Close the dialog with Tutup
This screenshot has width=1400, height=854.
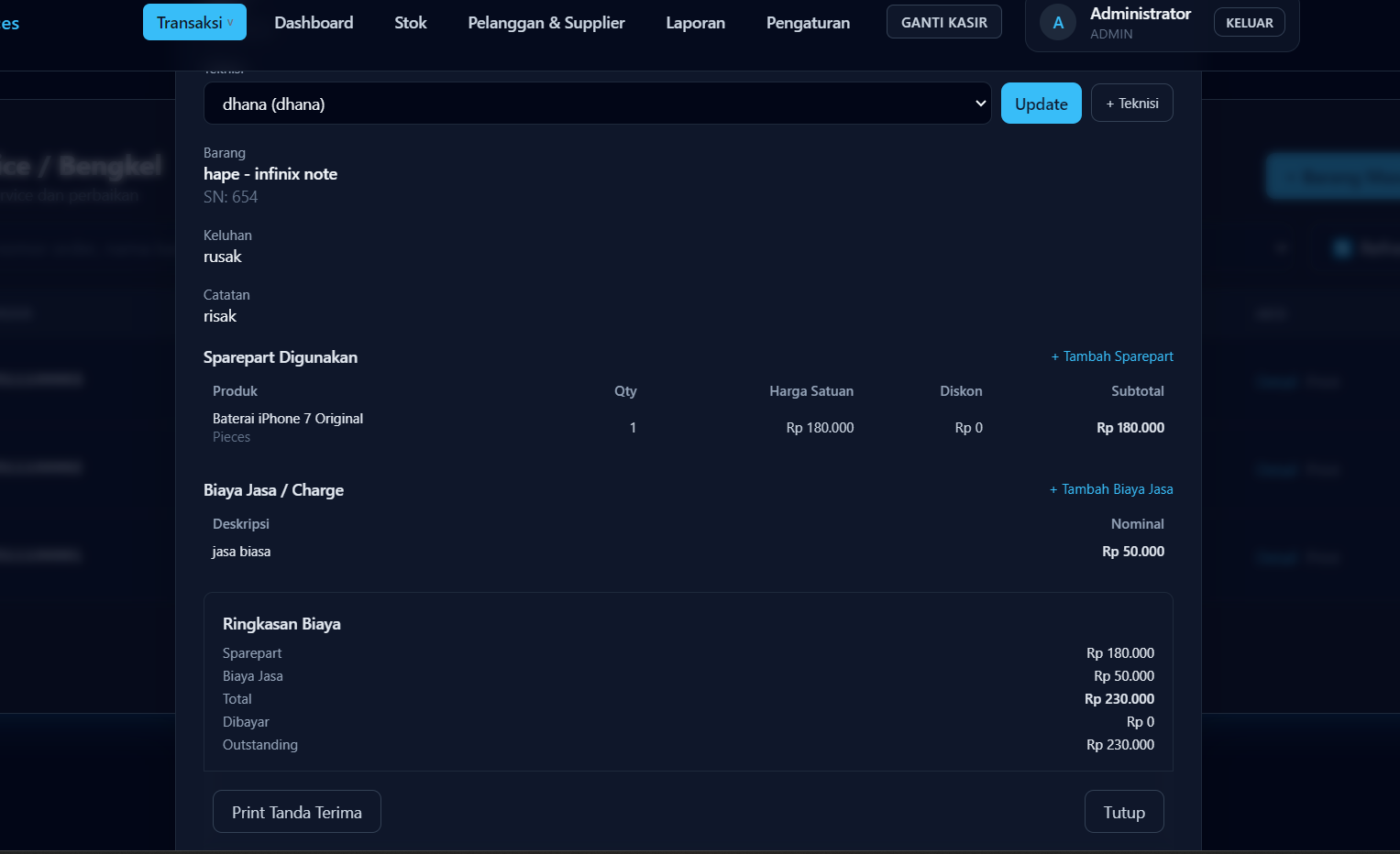pyautogui.click(x=1123, y=812)
